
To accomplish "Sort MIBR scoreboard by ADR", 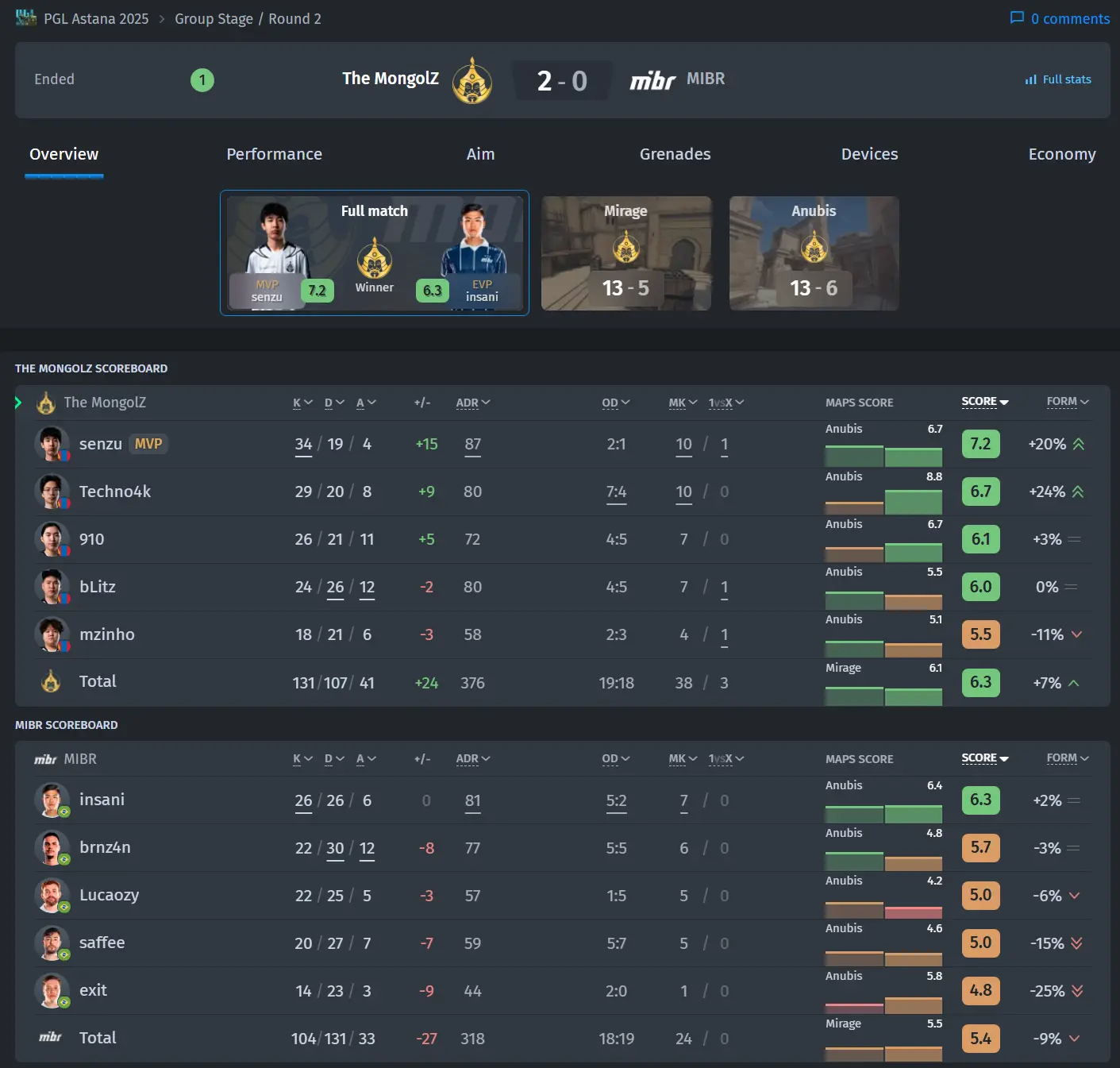I will point(473,759).
